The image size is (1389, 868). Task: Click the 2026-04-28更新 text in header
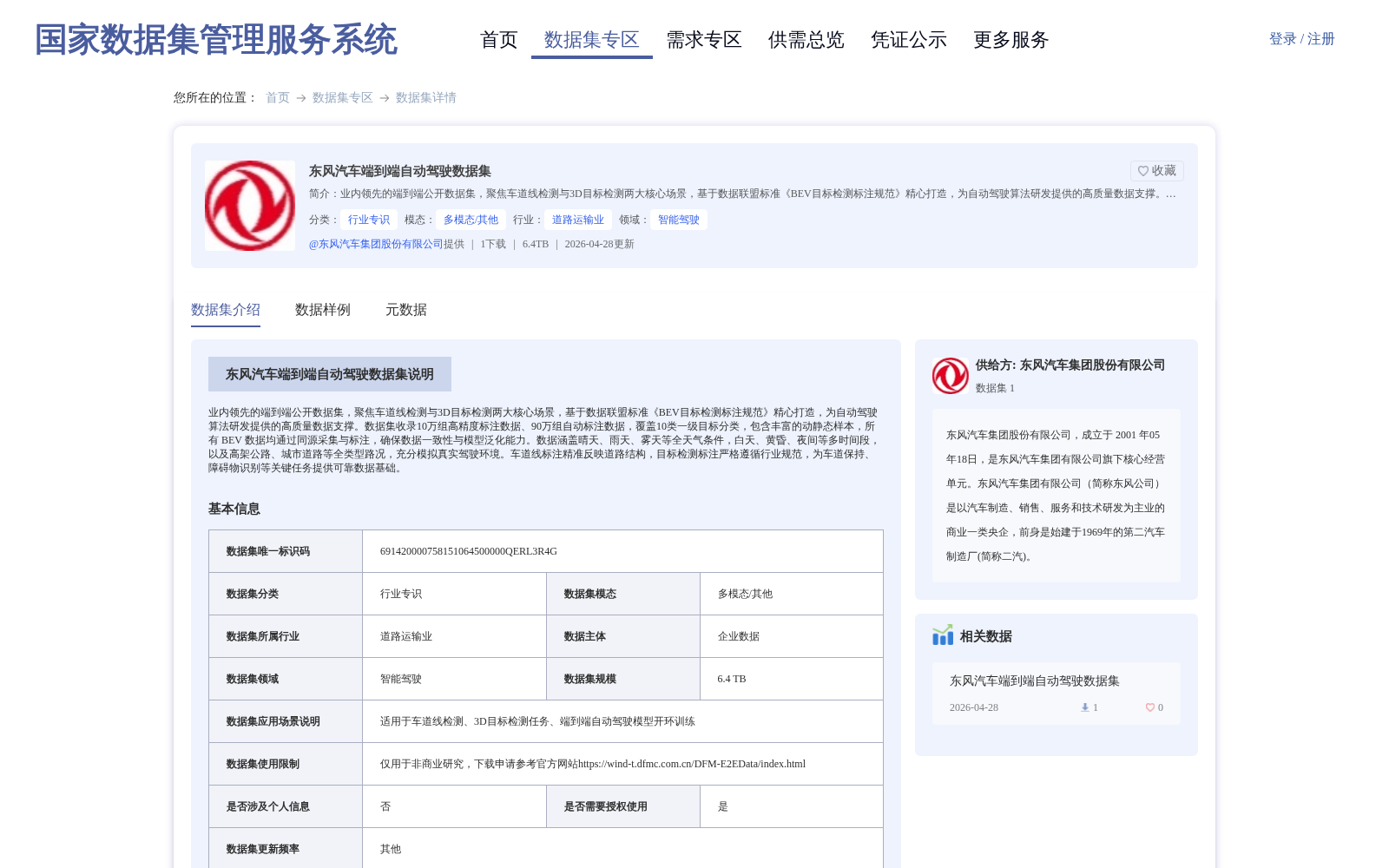[600, 244]
